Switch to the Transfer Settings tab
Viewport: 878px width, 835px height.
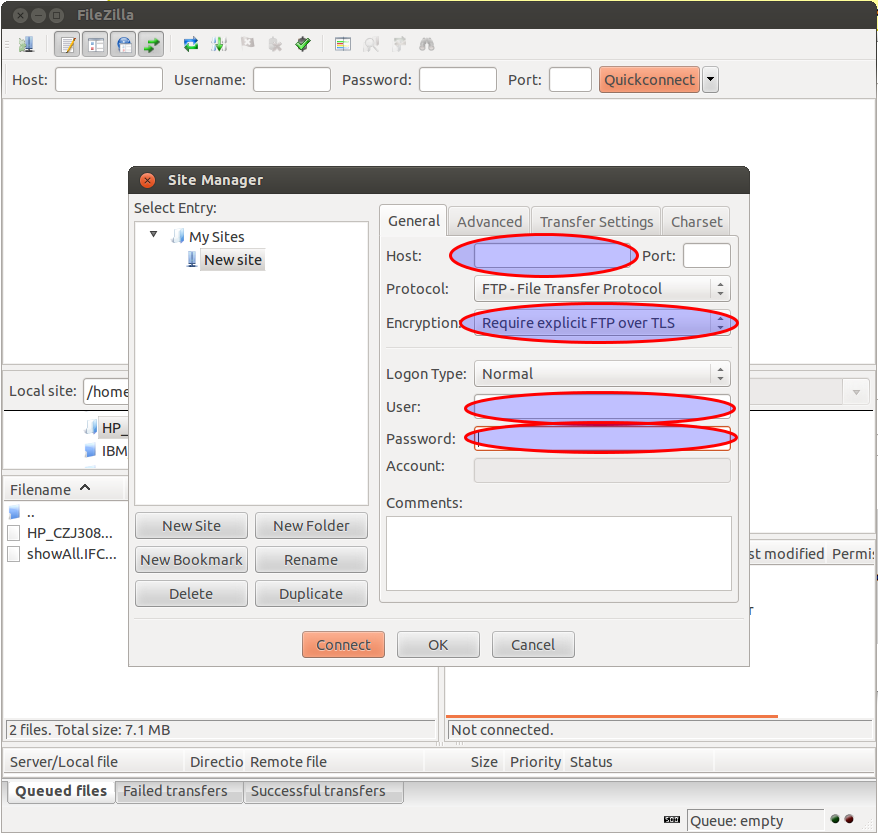point(596,222)
